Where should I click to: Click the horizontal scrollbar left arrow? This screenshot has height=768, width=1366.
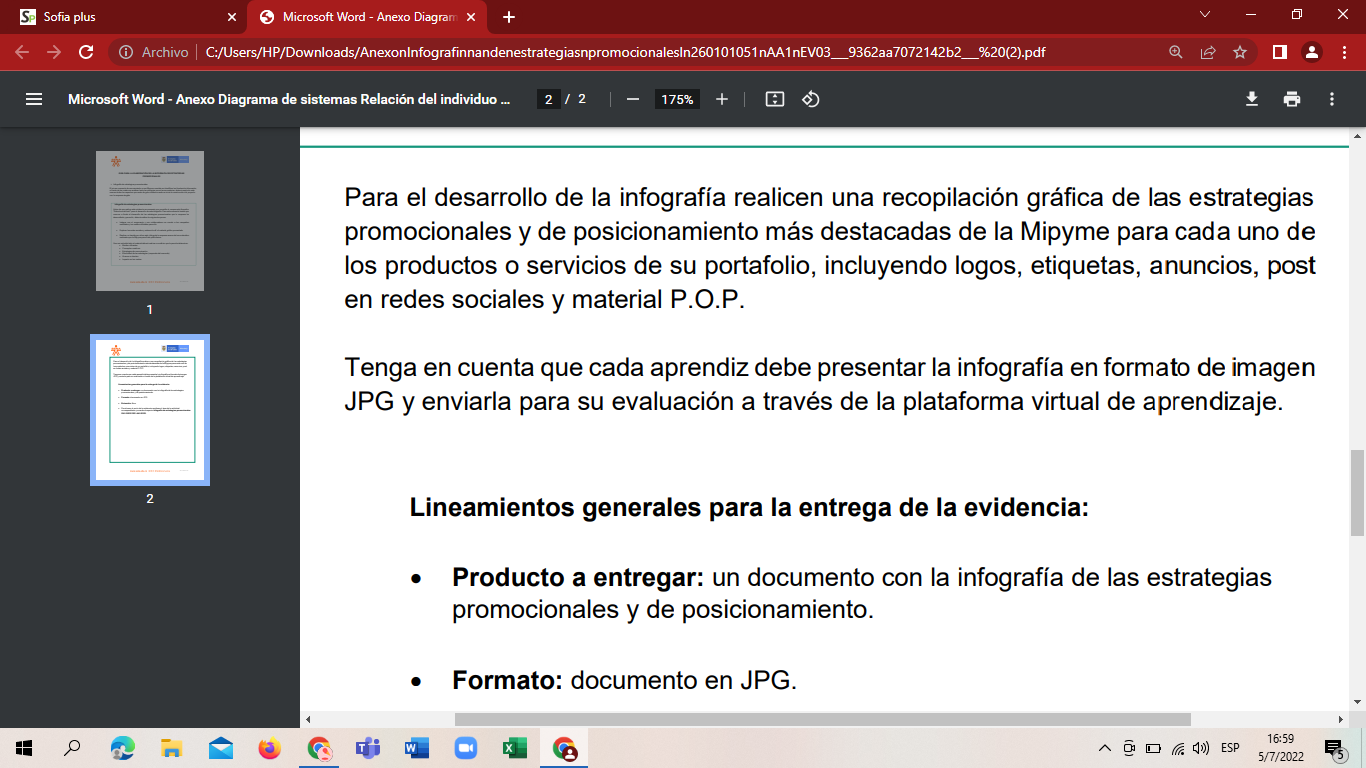[x=308, y=719]
